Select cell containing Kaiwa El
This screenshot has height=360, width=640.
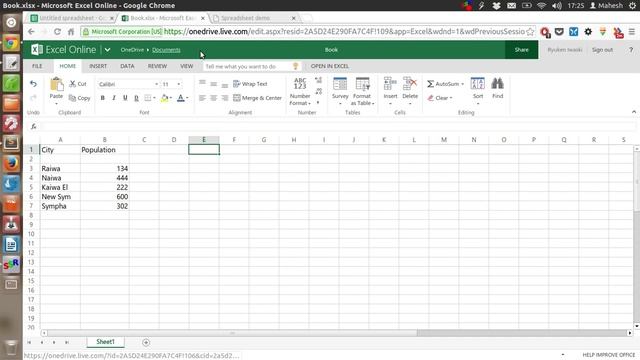tap(60, 187)
